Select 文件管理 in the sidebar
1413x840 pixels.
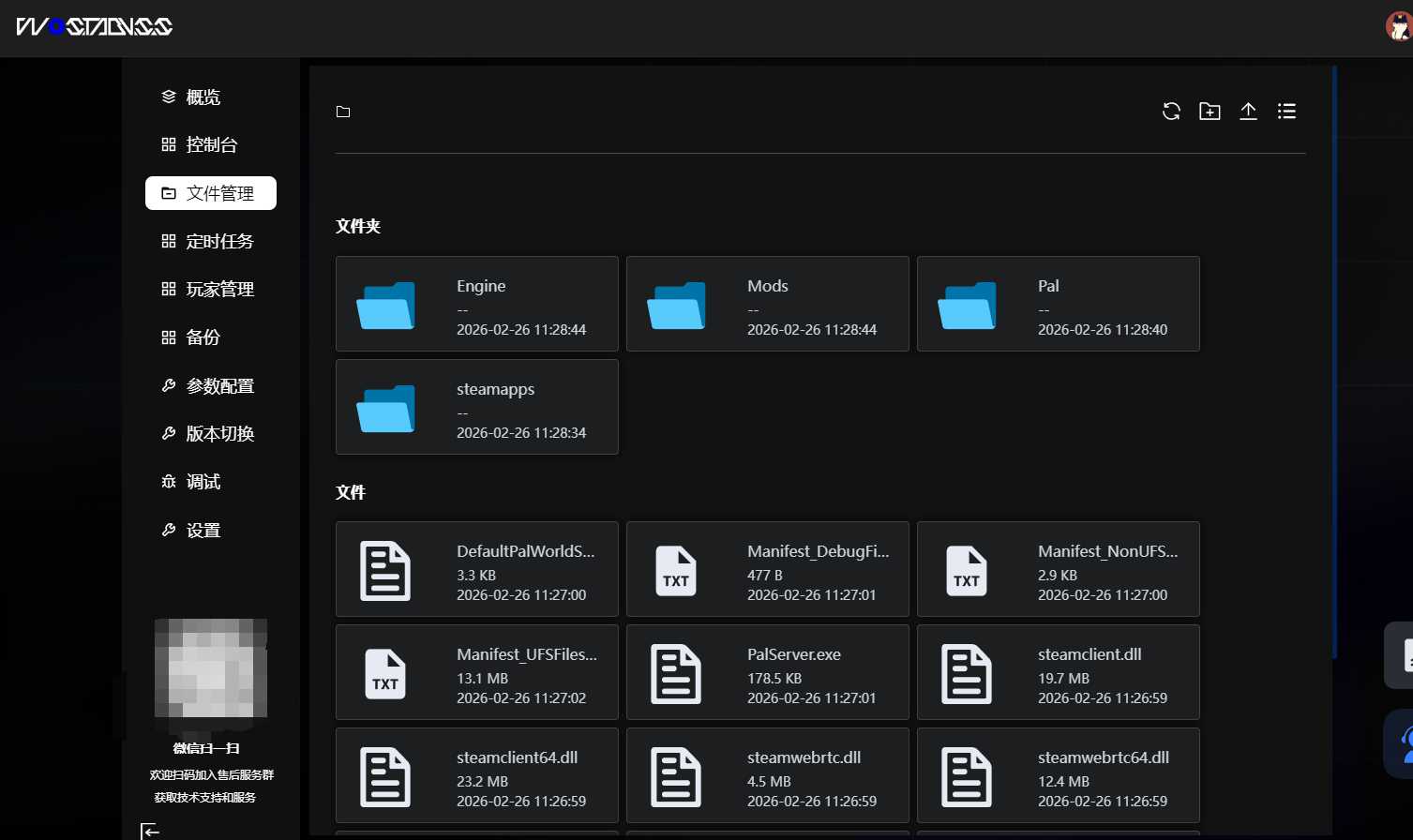(211, 193)
